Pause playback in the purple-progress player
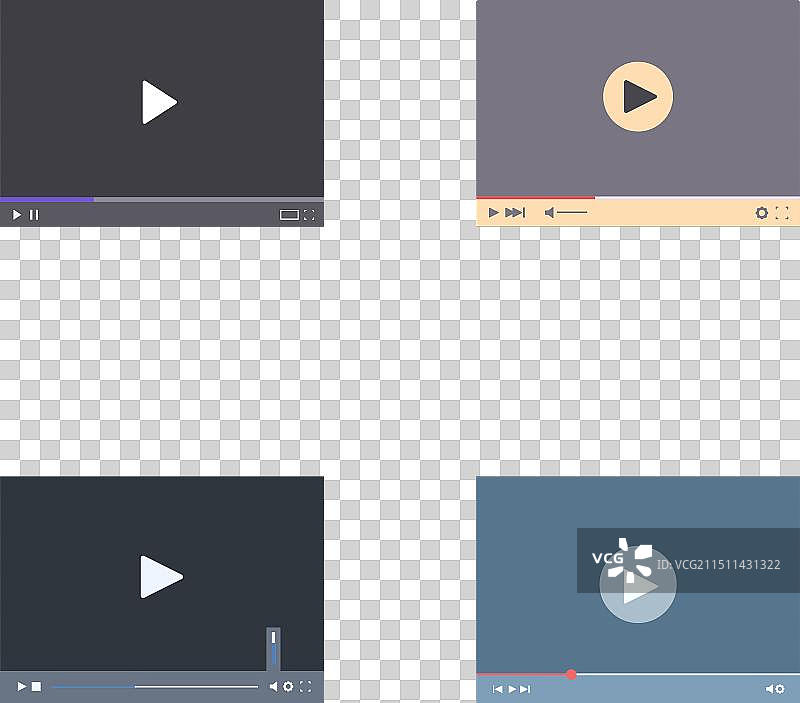The height and width of the screenshot is (703, 800). pyautogui.click(x=34, y=215)
